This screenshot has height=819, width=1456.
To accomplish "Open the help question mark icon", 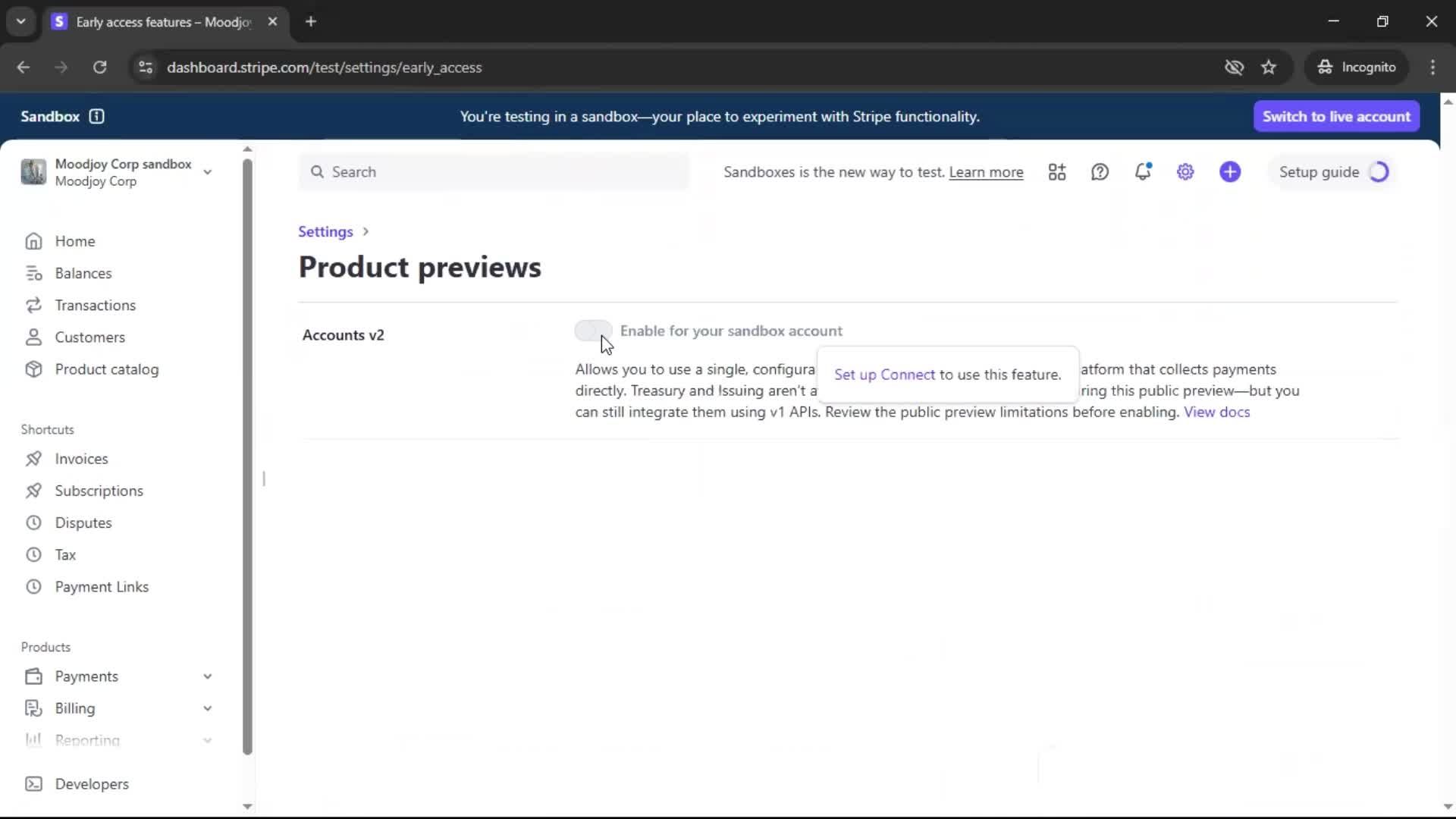I will [1100, 172].
